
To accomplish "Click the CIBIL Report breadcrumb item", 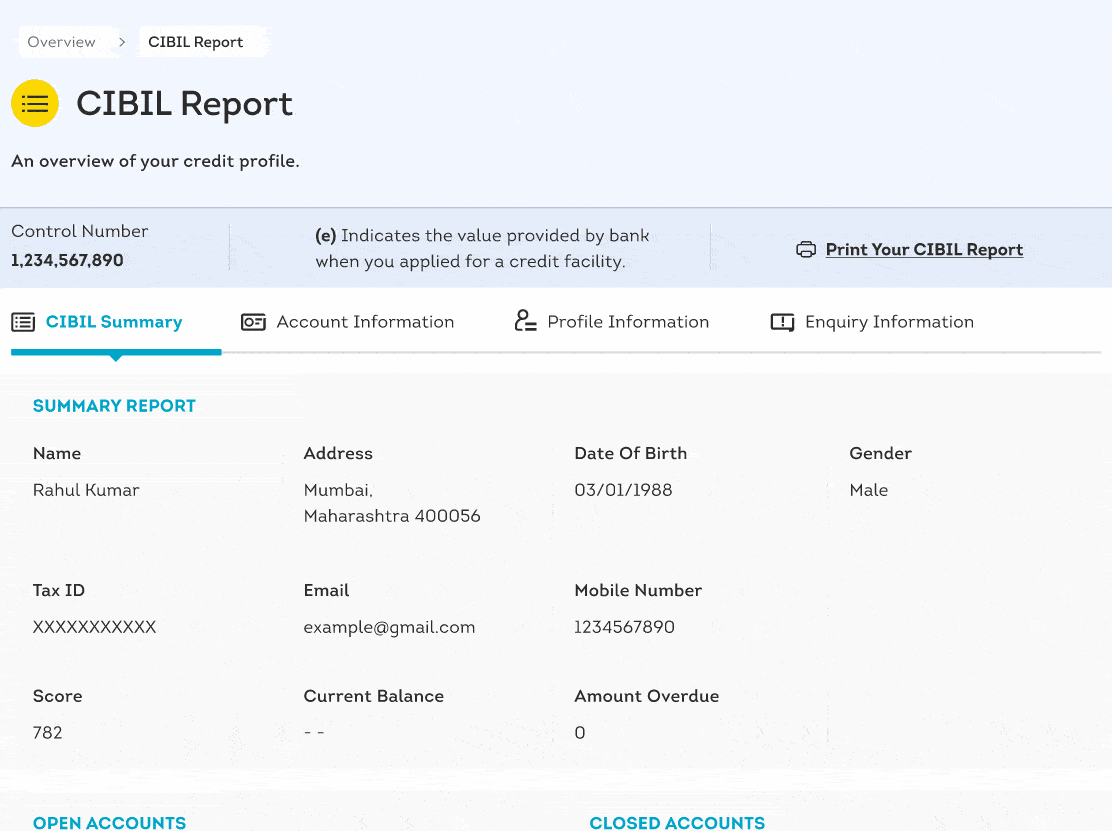I will [196, 43].
